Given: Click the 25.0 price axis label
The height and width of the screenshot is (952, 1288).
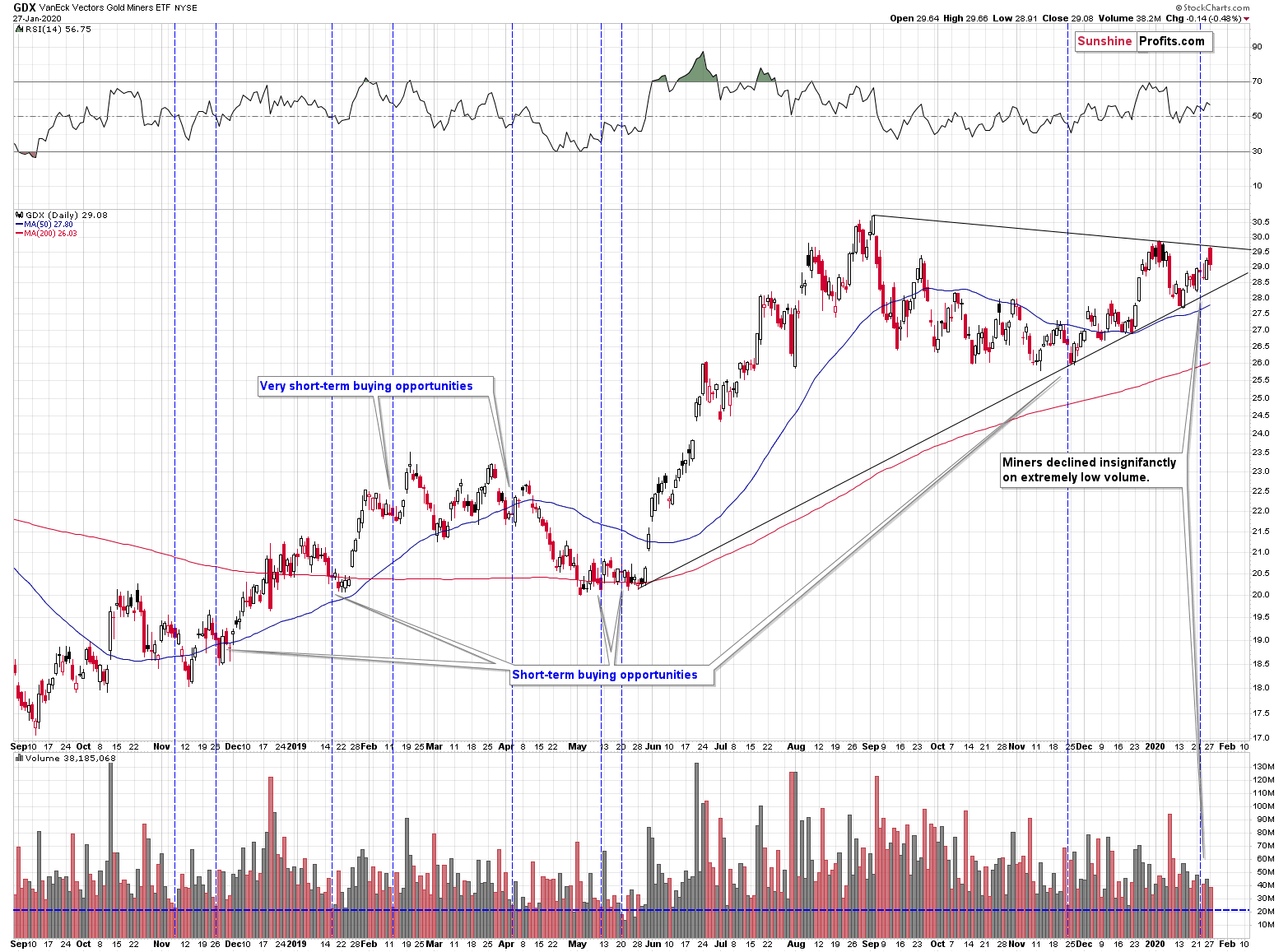Looking at the screenshot, I should pos(1260,398).
